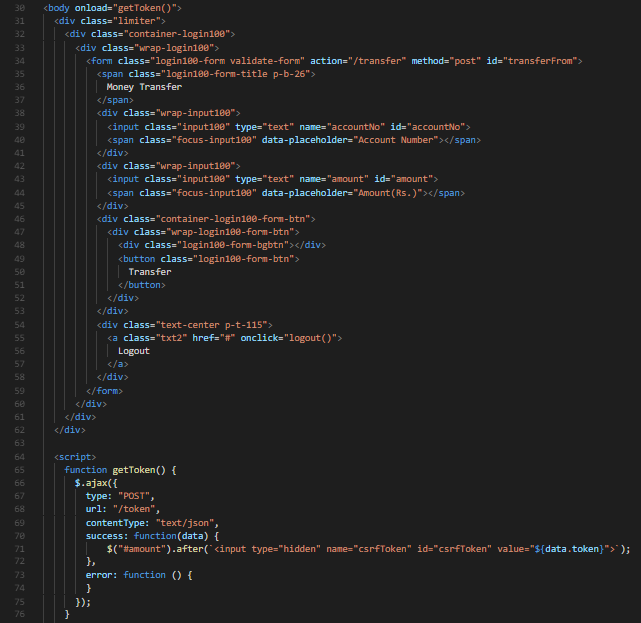Click line number 30 in the gutter

point(19,8)
